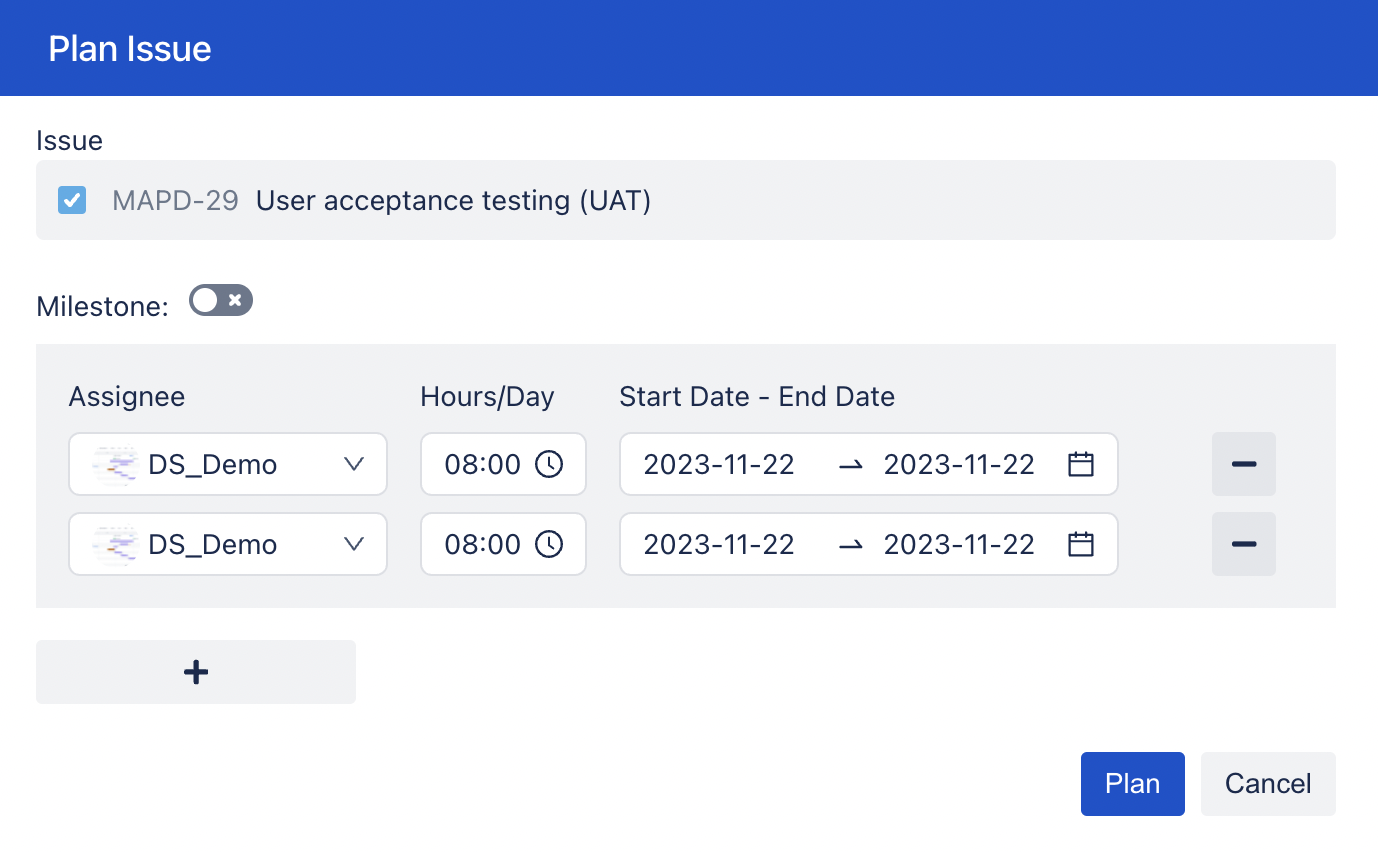Click clock icon in second Hours/Day field
1378x852 pixels.
(x=549, y=544)
